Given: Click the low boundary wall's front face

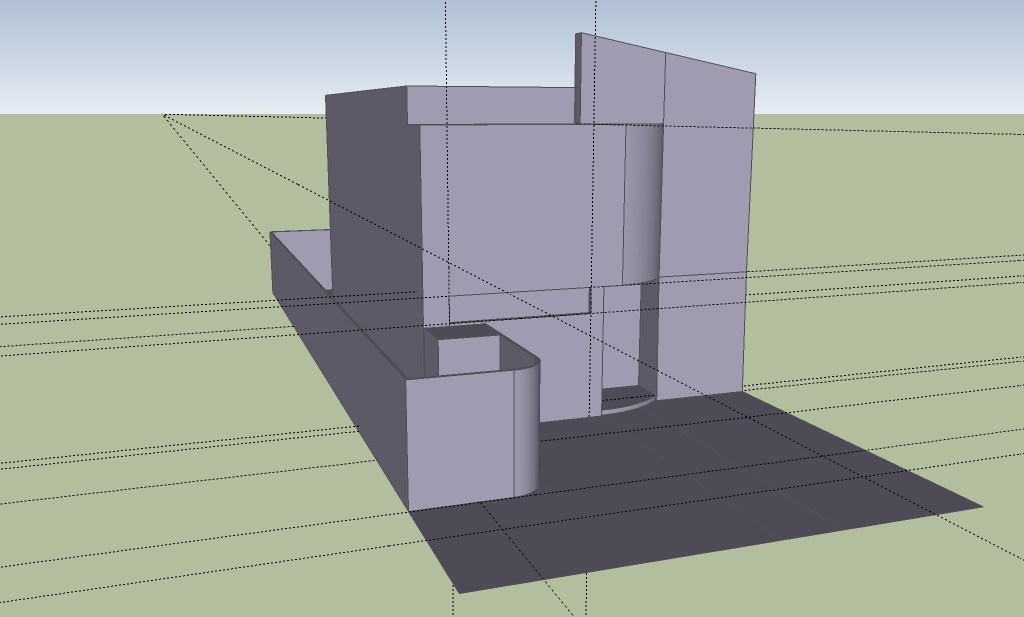Looking at the screenshot, I should 460,440.
